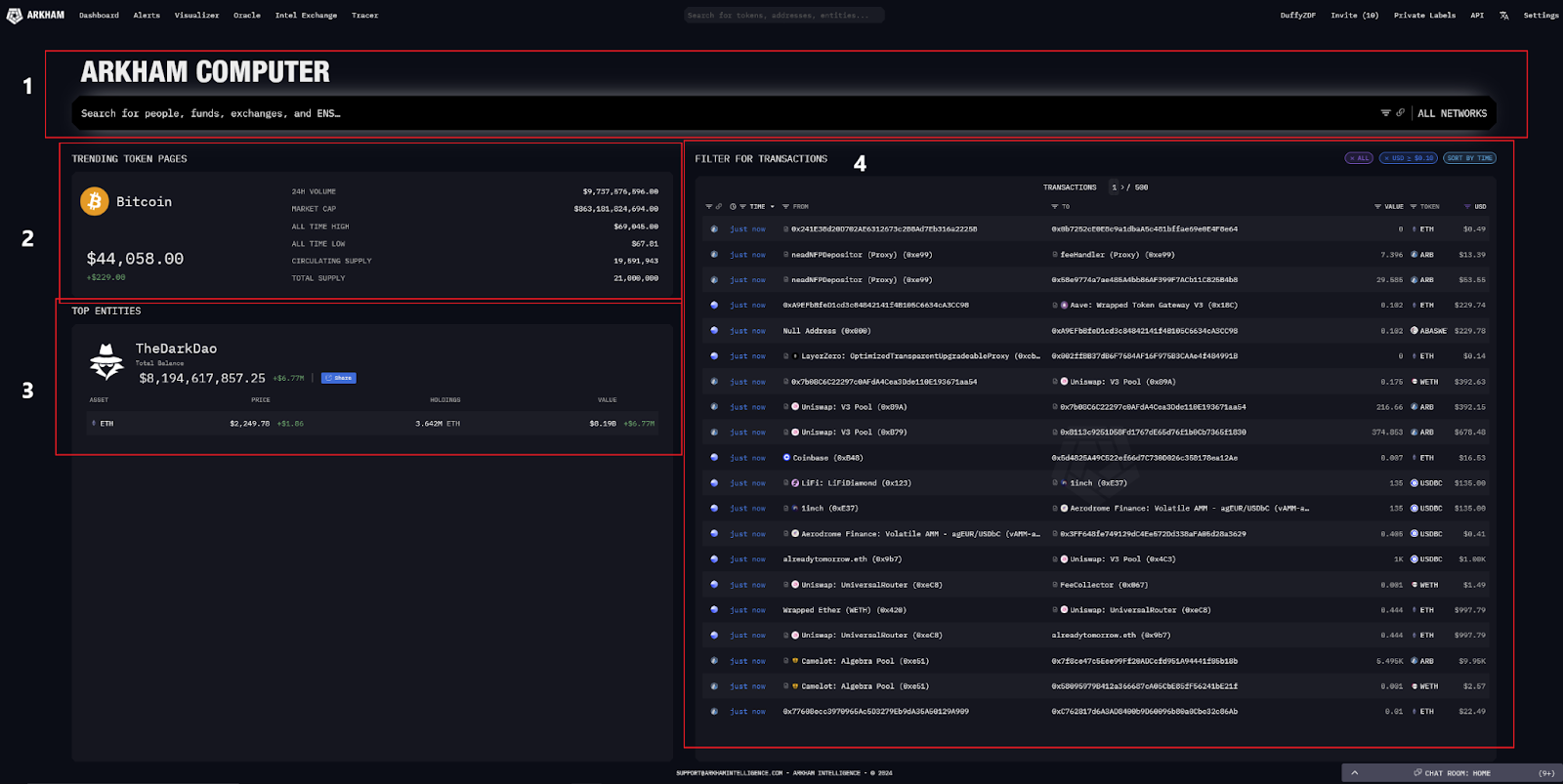1563x784 pixels.
Task: Expand the chat room panel chevron
Action: pos(1354,773)
